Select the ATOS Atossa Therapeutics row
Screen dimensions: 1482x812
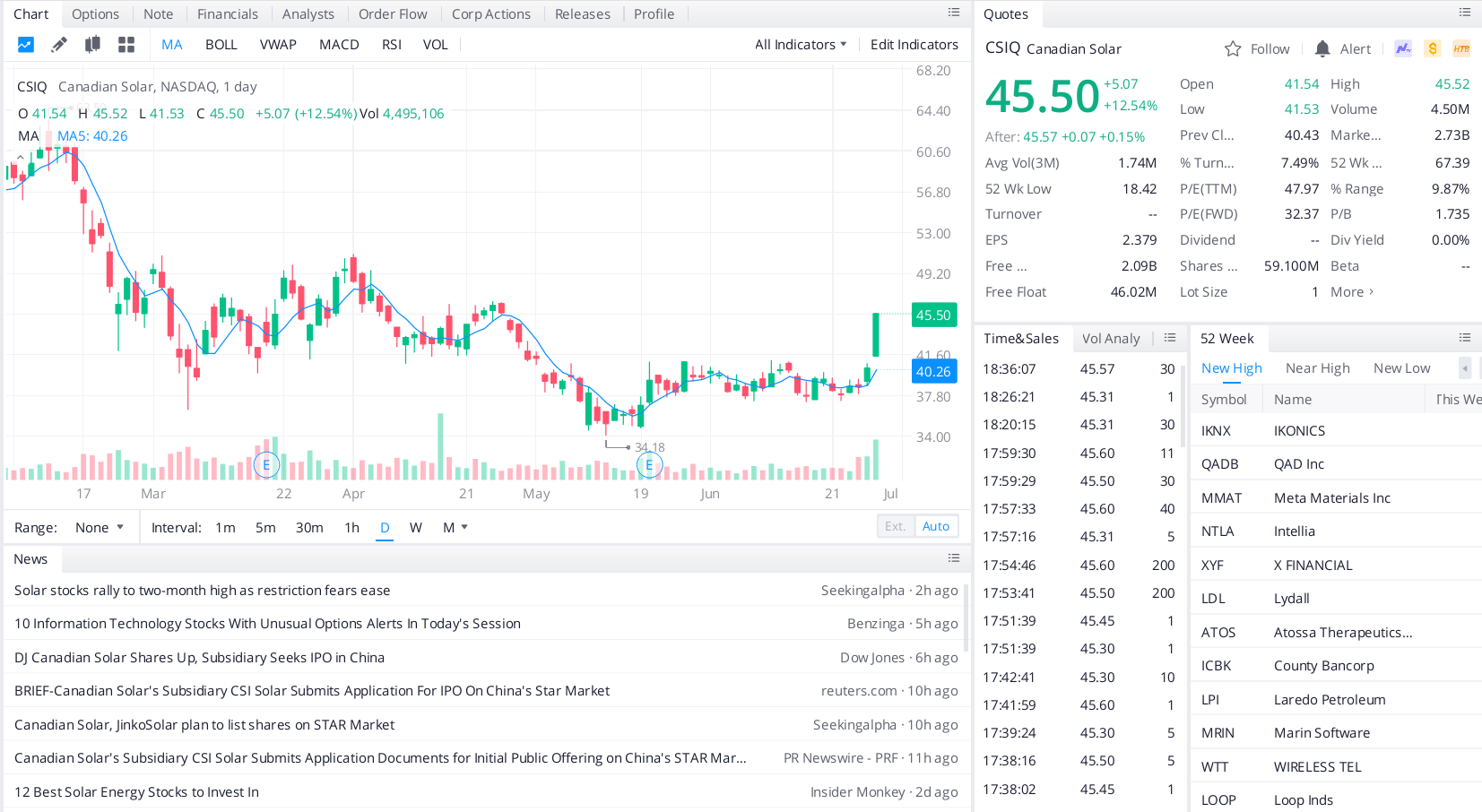1336,632
